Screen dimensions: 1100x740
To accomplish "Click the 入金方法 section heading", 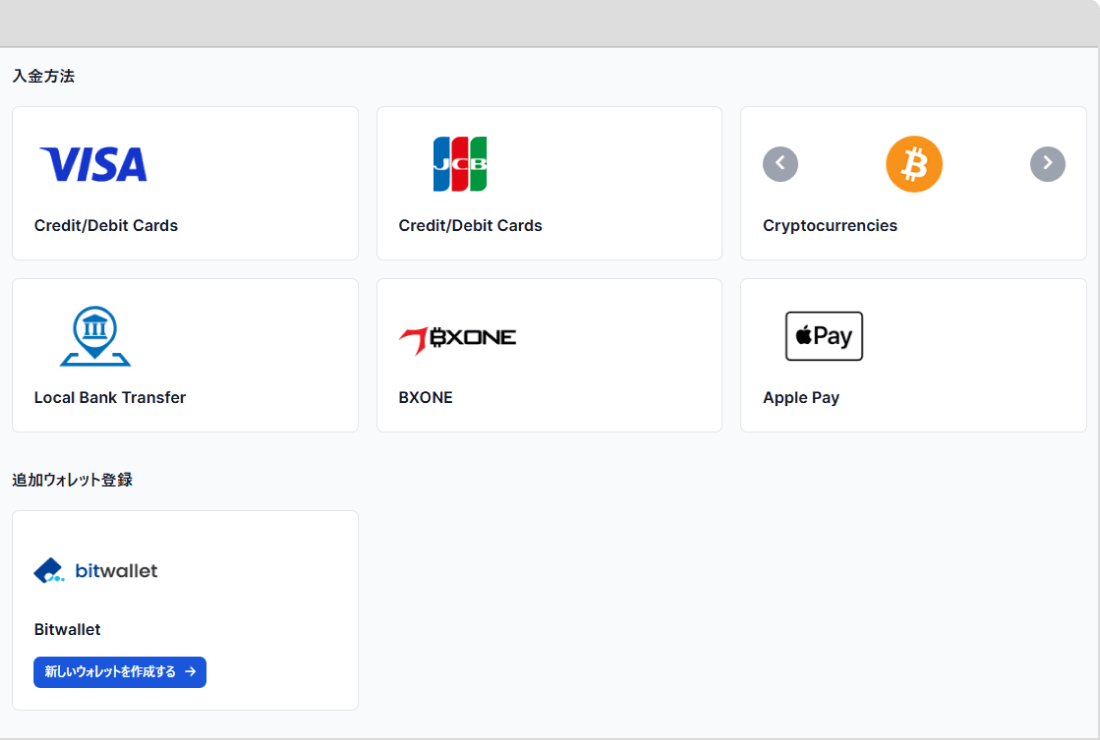I will coord(43,76).
